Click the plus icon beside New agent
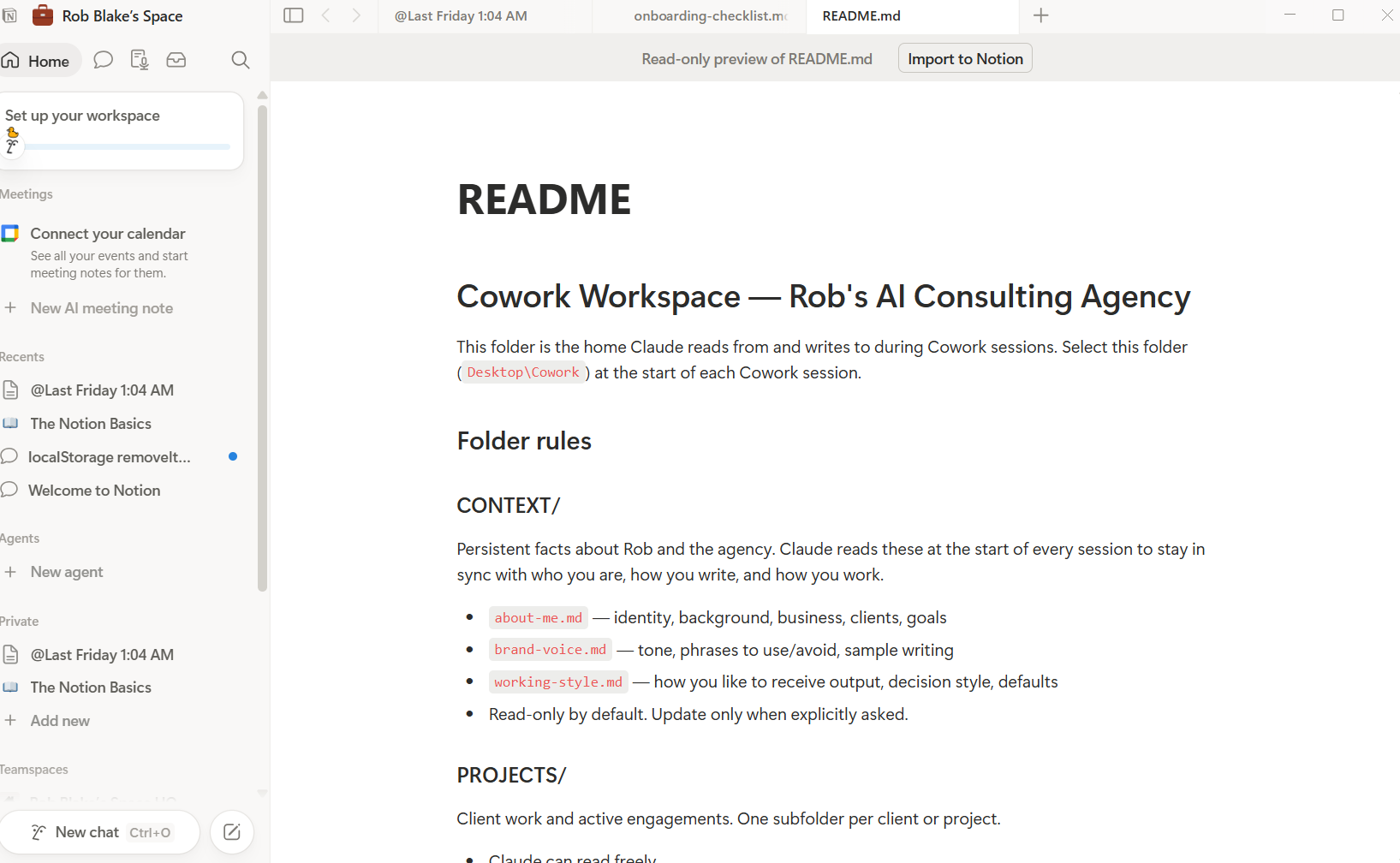Screen dimensions: 1400x863 [10, 571]
